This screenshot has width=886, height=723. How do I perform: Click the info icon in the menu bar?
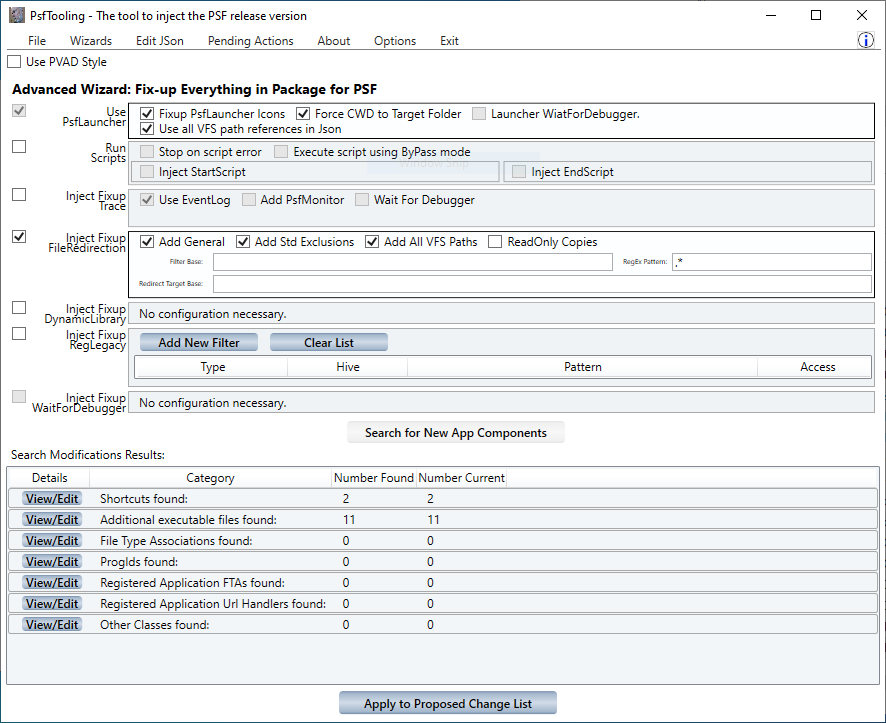[866, 40]
